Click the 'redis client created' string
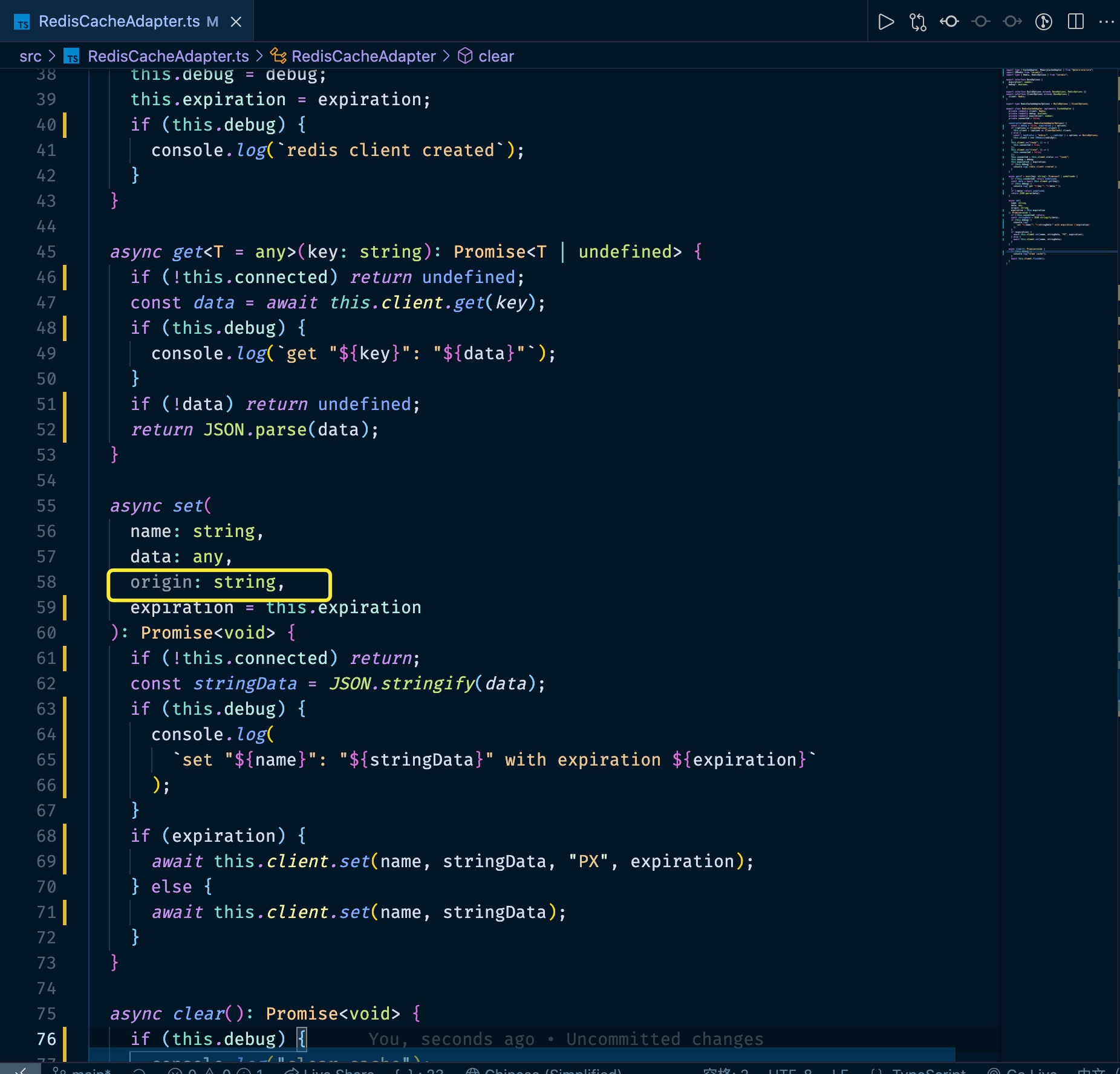 (x=391, y=150)
